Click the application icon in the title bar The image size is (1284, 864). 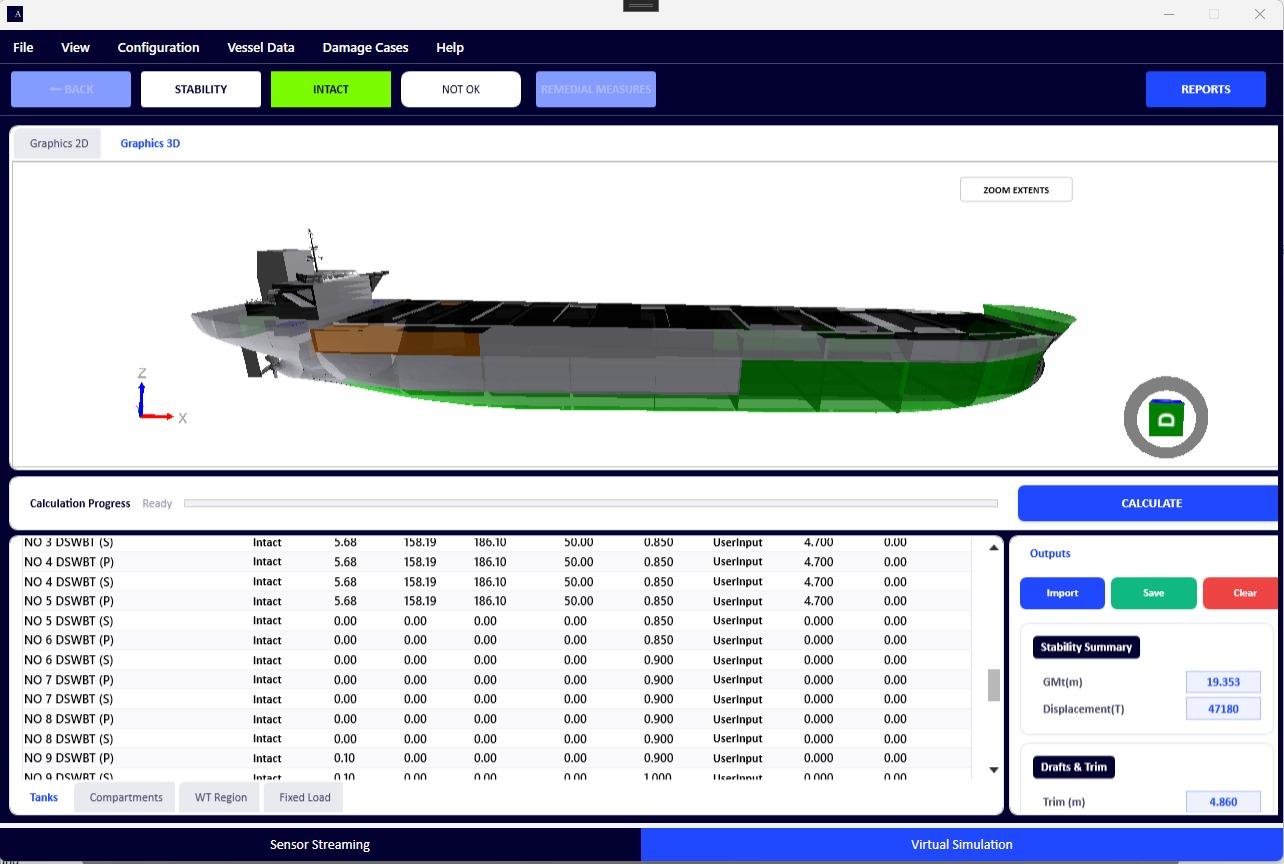pyautogui.click(x=13, y=14)
